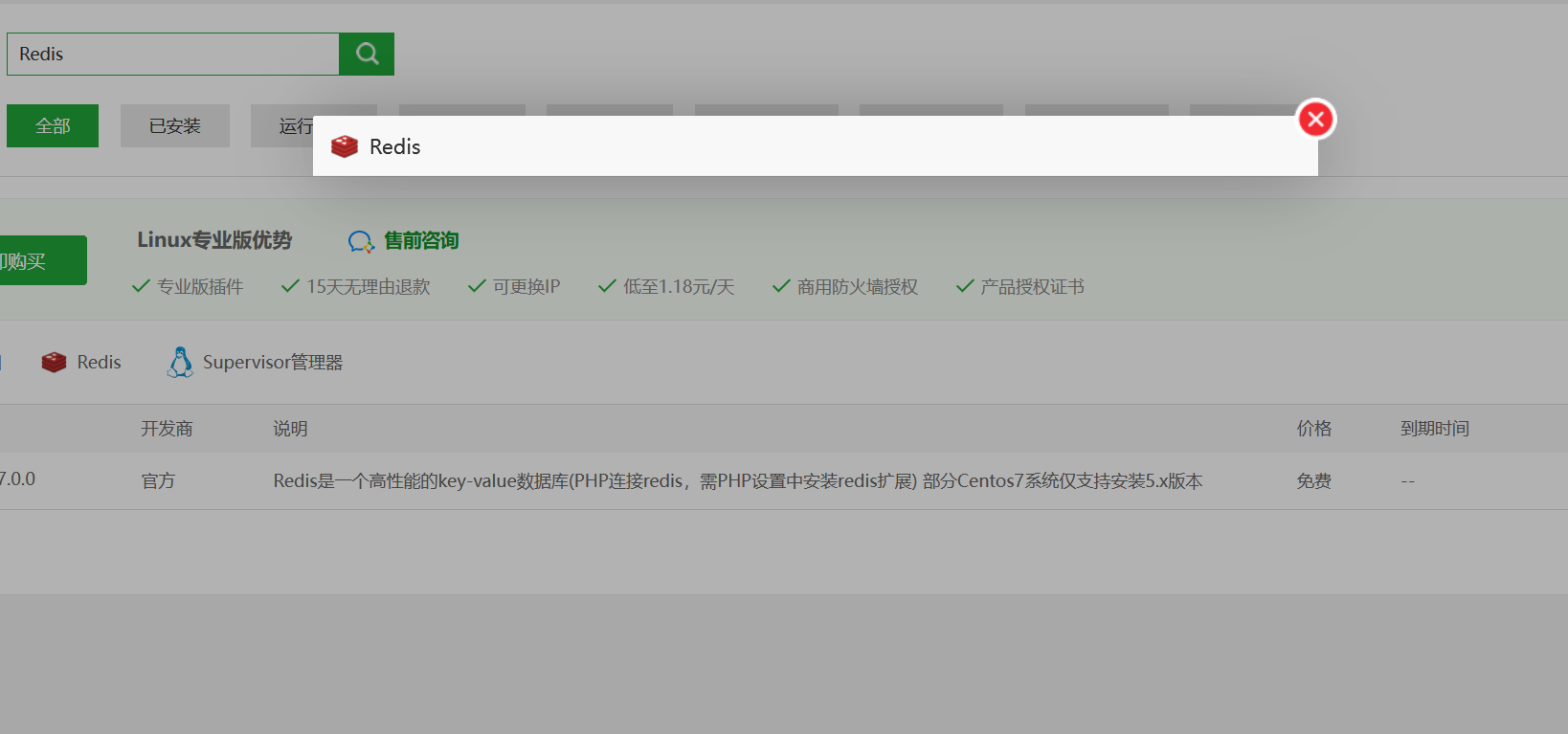Click the Redis cube icon in shortcuts row
The image size is (1568, 734).
tap(55, 362)
